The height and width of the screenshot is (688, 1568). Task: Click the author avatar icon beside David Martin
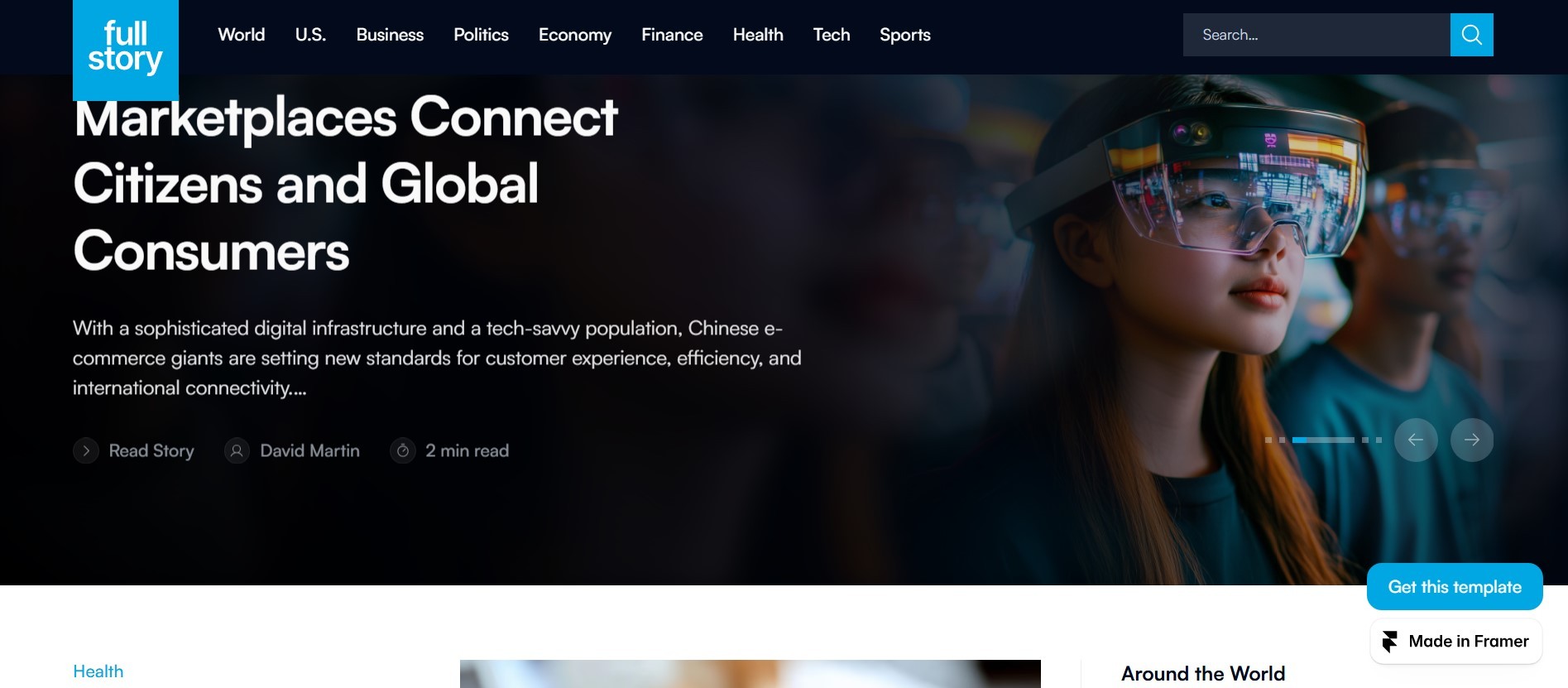(237, 450)
